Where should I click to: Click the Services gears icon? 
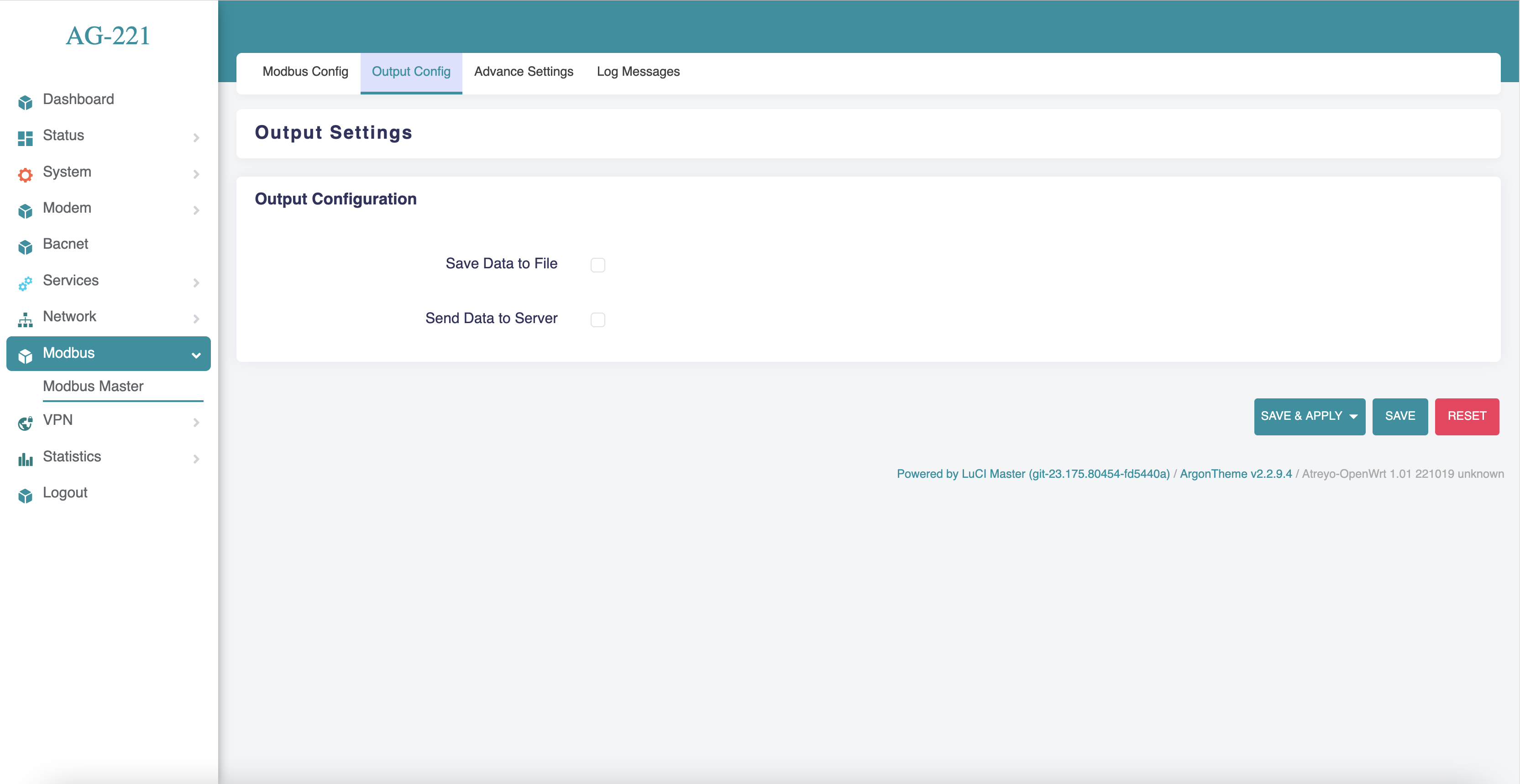25,283
